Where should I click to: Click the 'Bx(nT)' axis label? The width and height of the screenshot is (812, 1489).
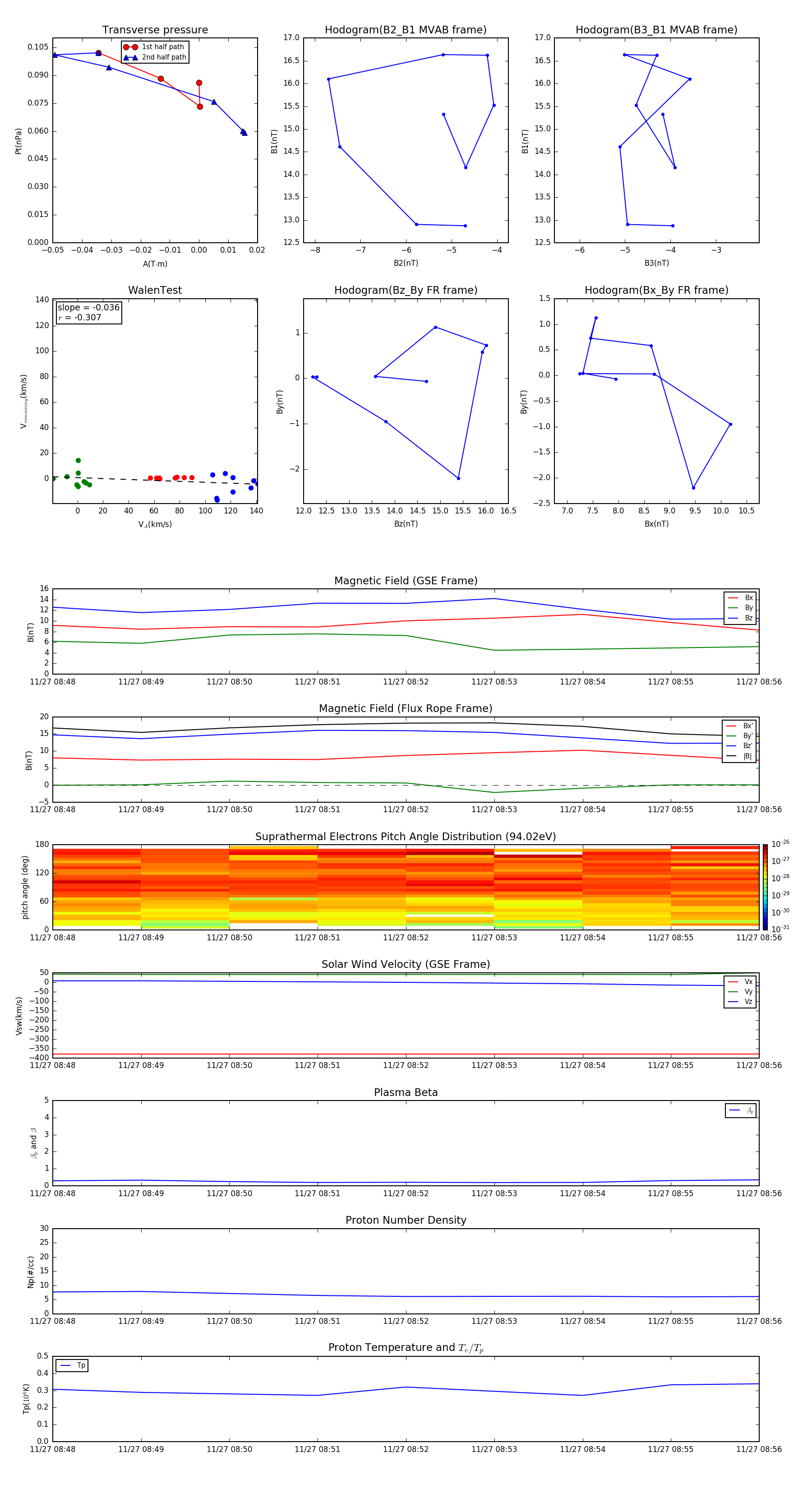[x=656, y=524]
